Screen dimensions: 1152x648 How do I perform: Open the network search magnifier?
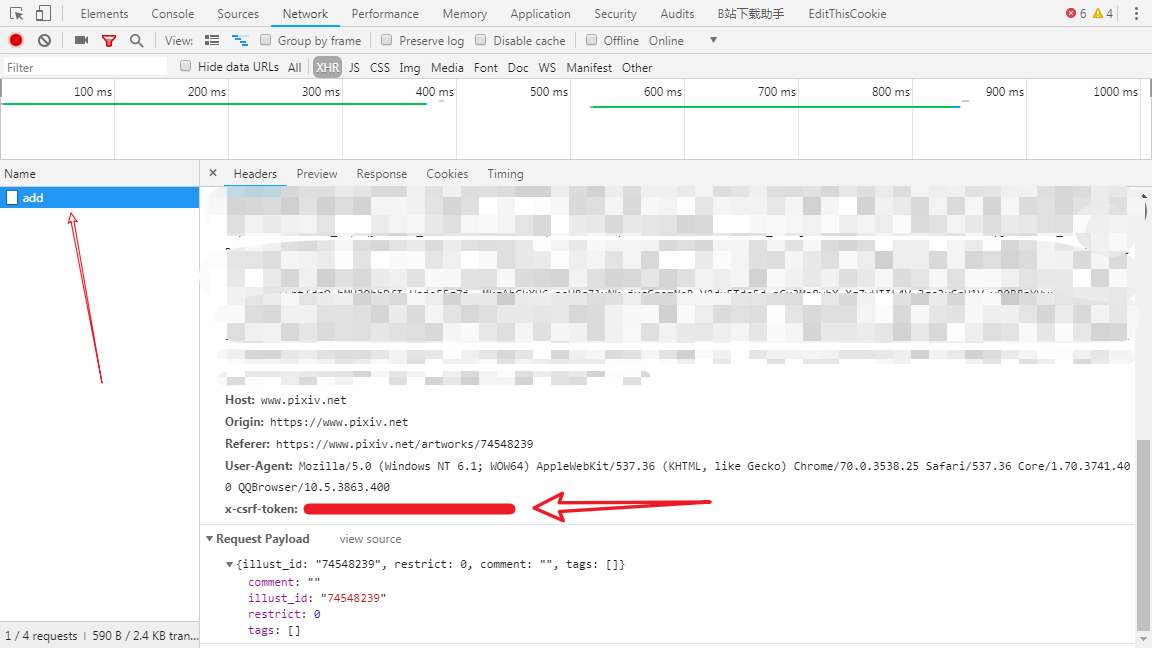pyautogui.click(x=137, y=41)
